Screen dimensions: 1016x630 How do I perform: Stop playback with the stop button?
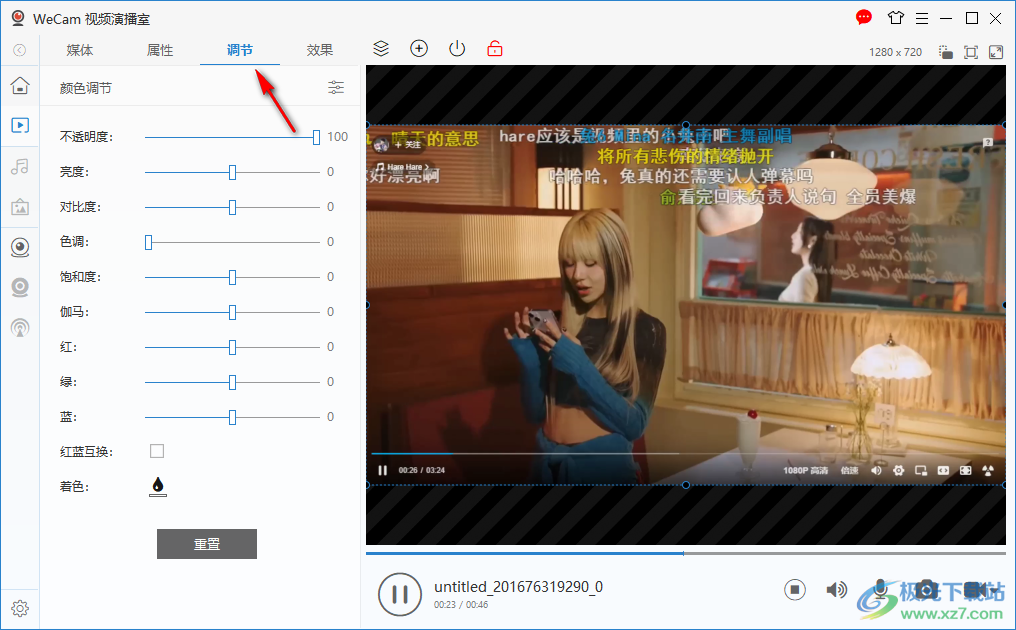coord(794,590)
